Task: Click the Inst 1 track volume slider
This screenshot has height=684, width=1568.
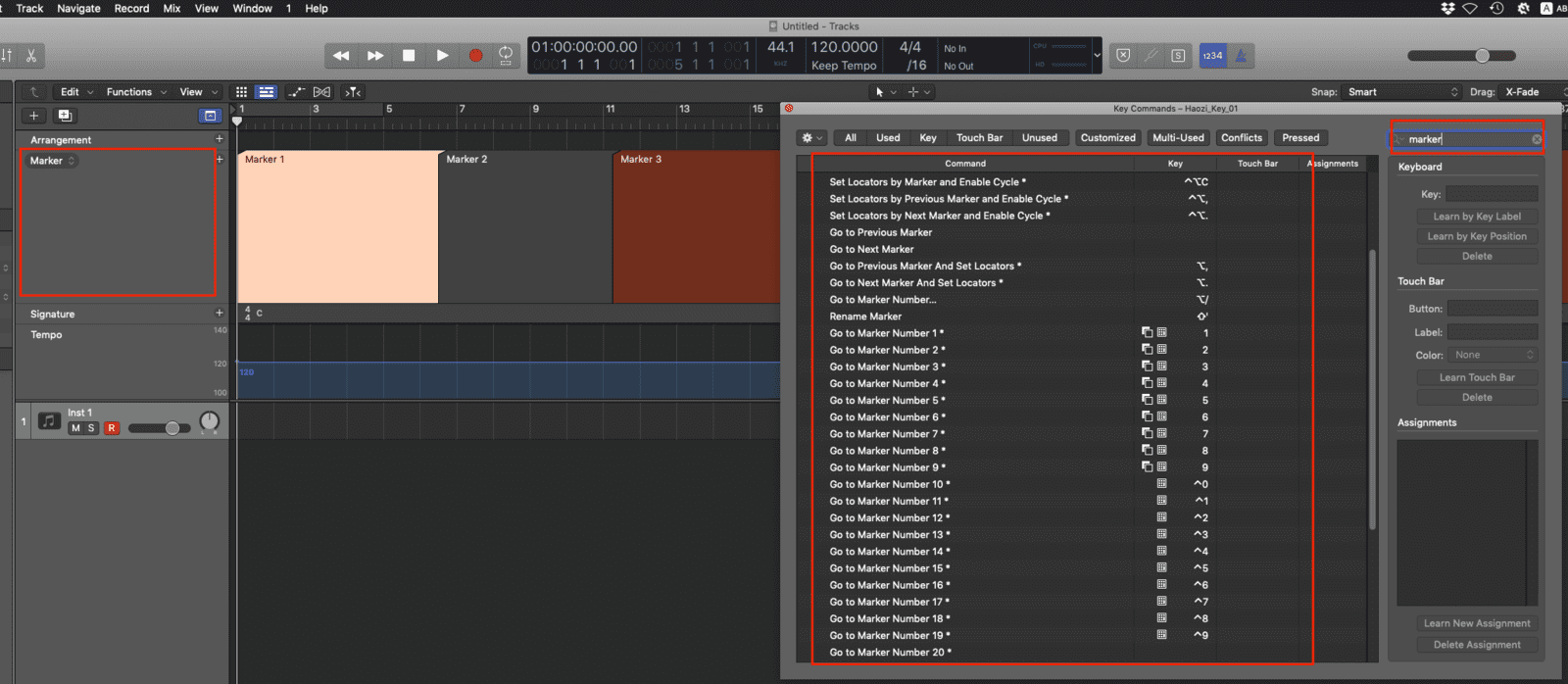Action: pyautogui.click(x=160, y=428)
